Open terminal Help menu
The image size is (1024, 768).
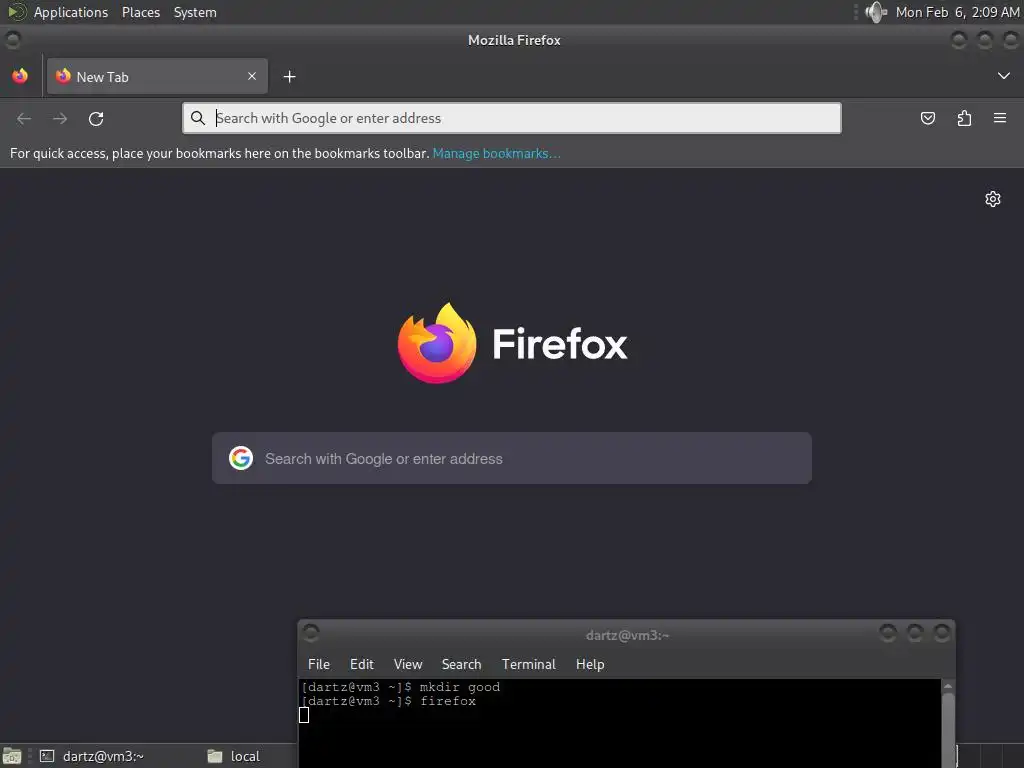tap(590, 664)
